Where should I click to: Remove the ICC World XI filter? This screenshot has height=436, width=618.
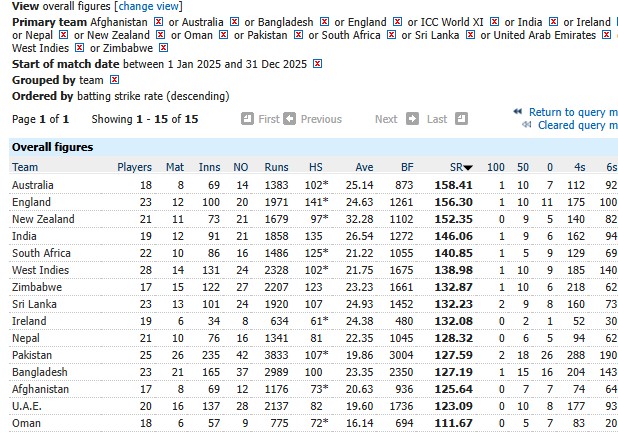point(494,21)
